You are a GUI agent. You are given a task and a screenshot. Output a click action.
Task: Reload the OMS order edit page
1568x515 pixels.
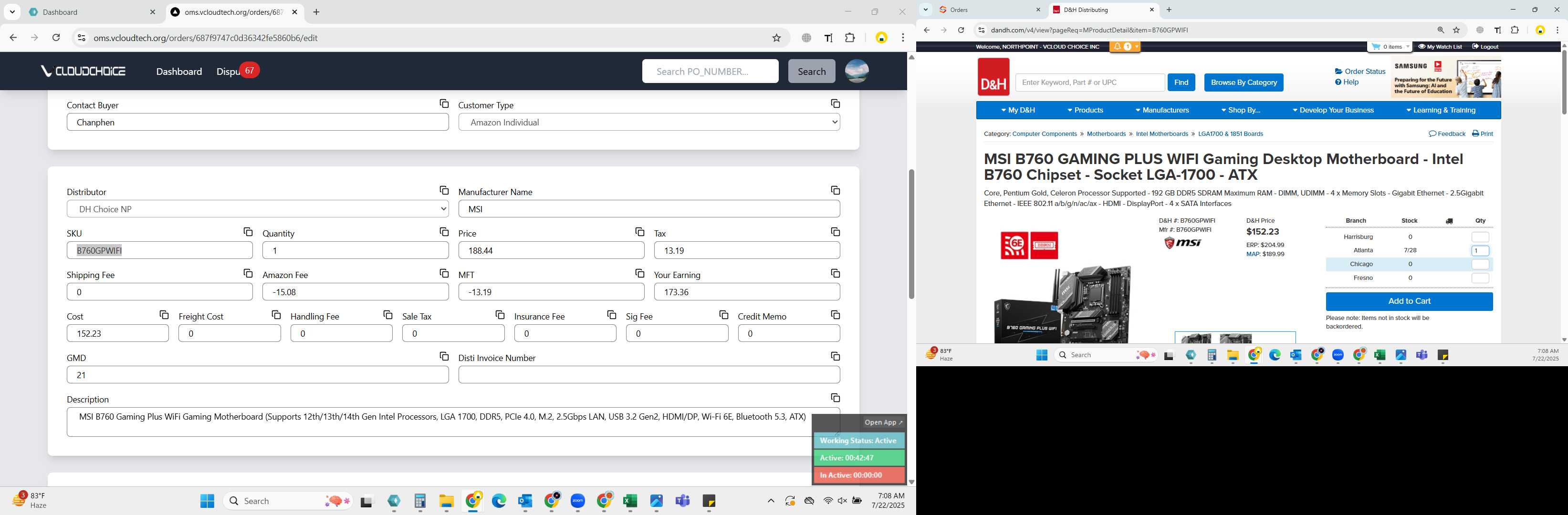tap(56, 38)
